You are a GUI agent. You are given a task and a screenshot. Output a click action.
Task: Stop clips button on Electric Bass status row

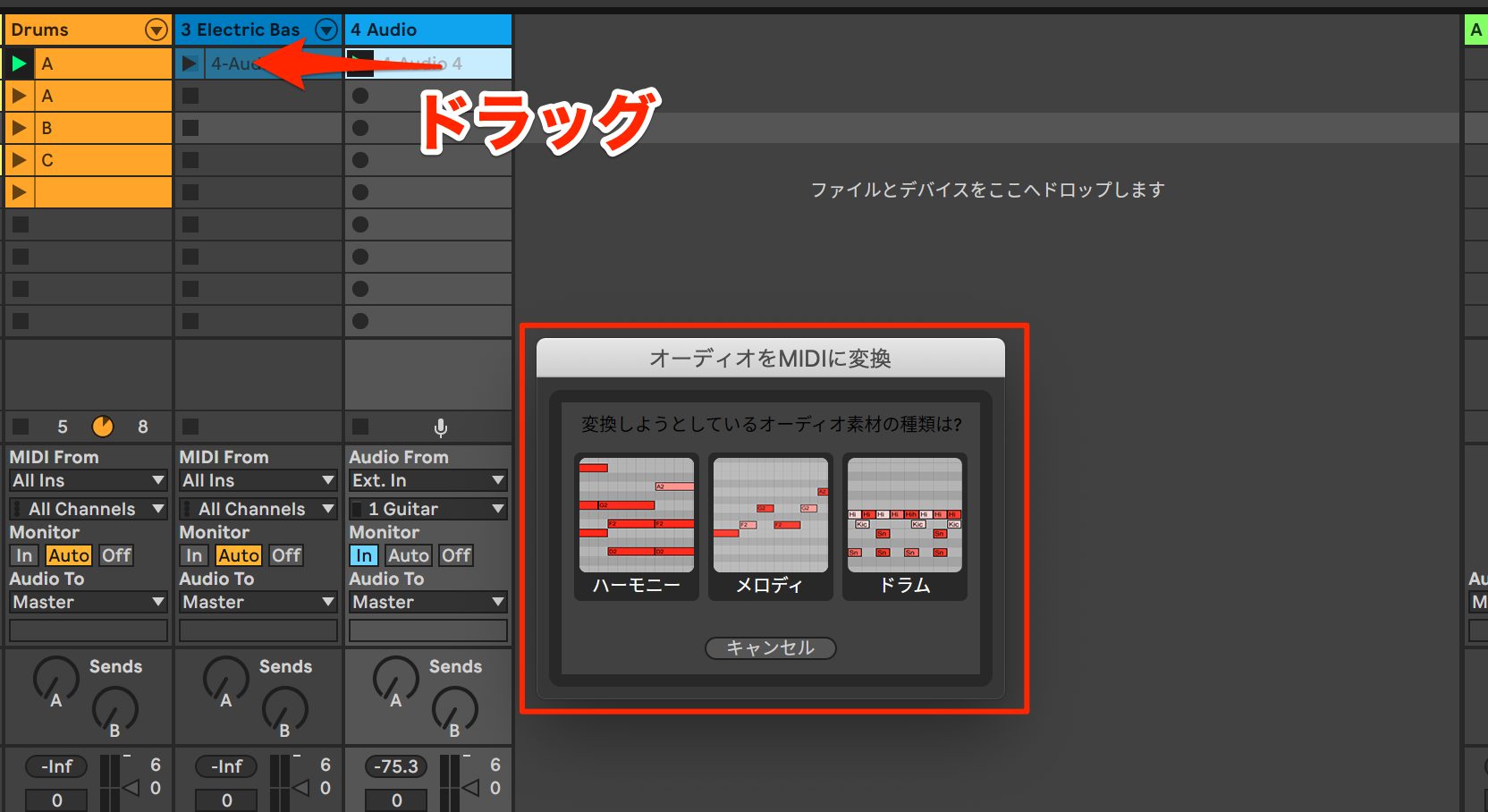click(x=190, y=427)
